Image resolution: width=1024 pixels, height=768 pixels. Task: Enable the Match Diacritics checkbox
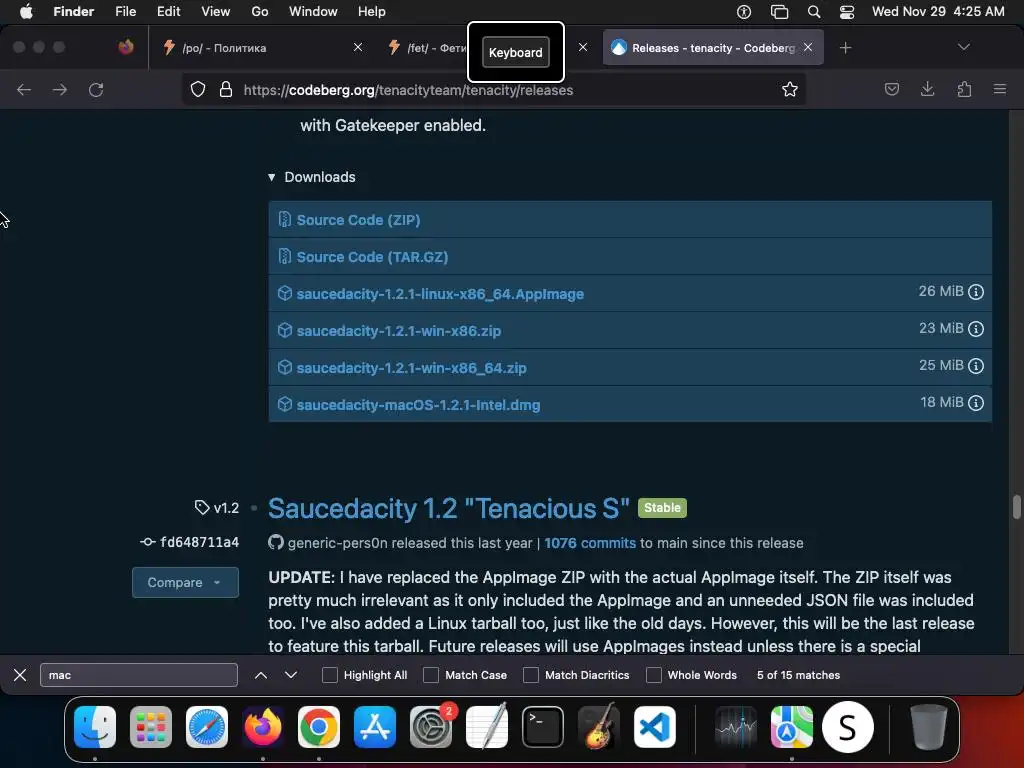point(531,675)
